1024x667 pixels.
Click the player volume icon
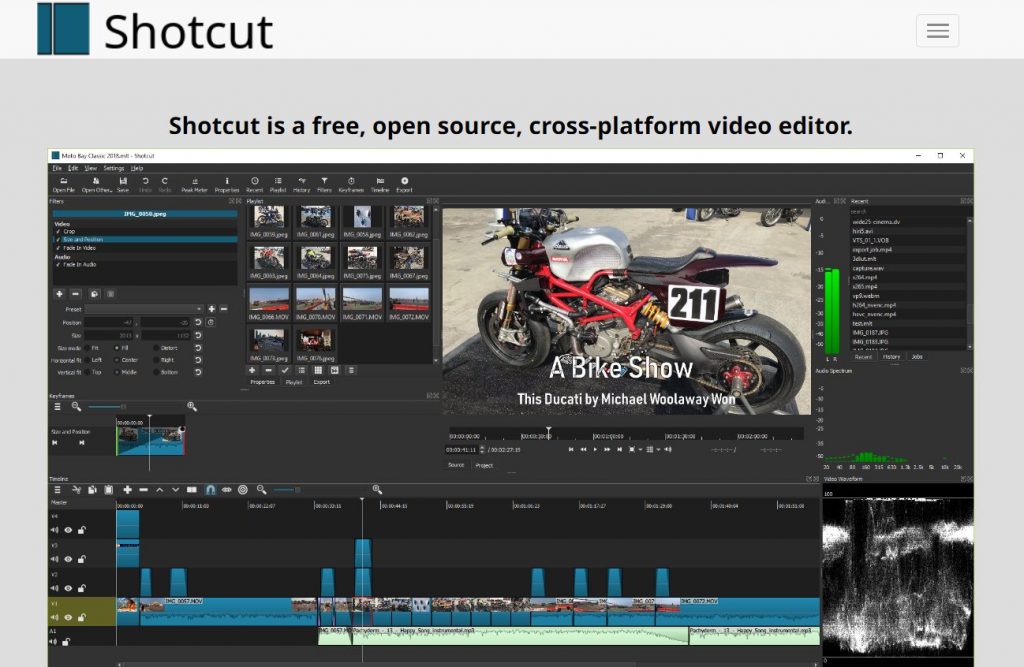[x=667, y=449]
